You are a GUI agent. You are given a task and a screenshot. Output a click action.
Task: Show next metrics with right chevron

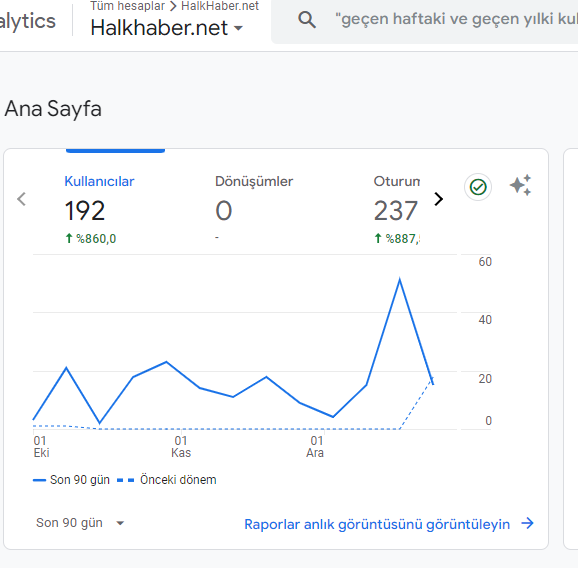(438, 199)
